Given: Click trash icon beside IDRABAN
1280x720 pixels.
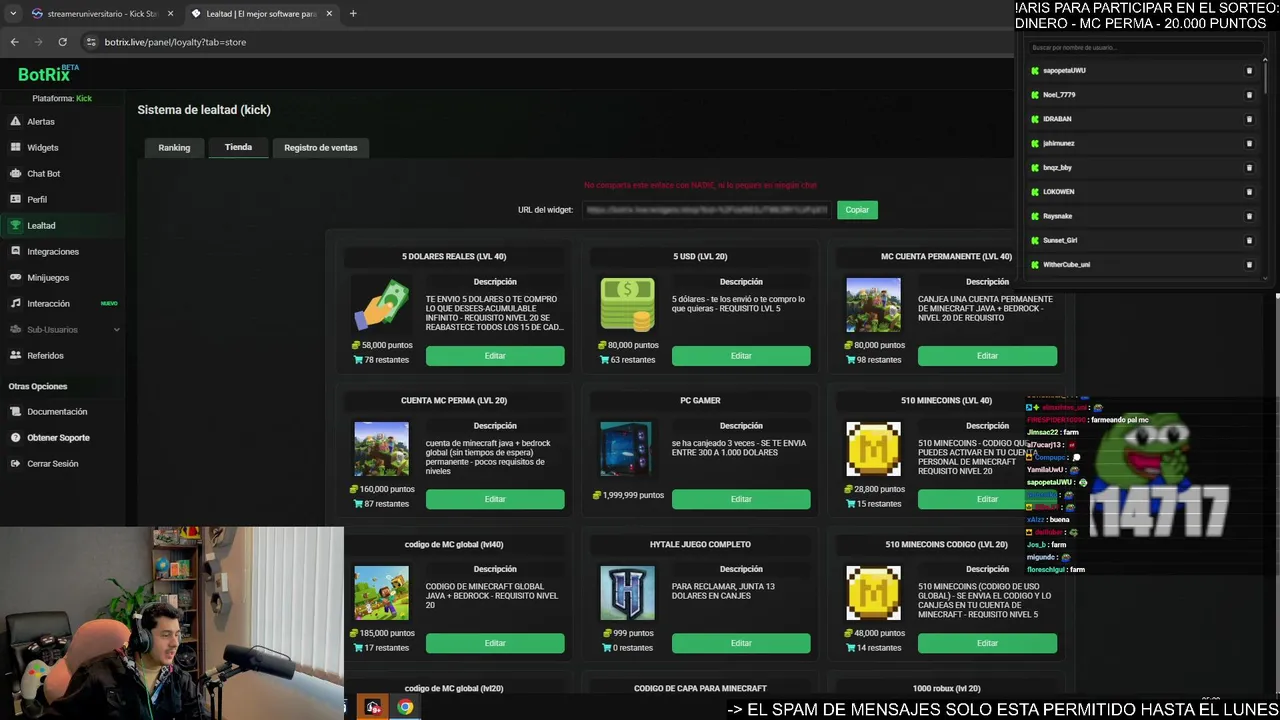Looking at the screenshot, I should point(1249,119).
